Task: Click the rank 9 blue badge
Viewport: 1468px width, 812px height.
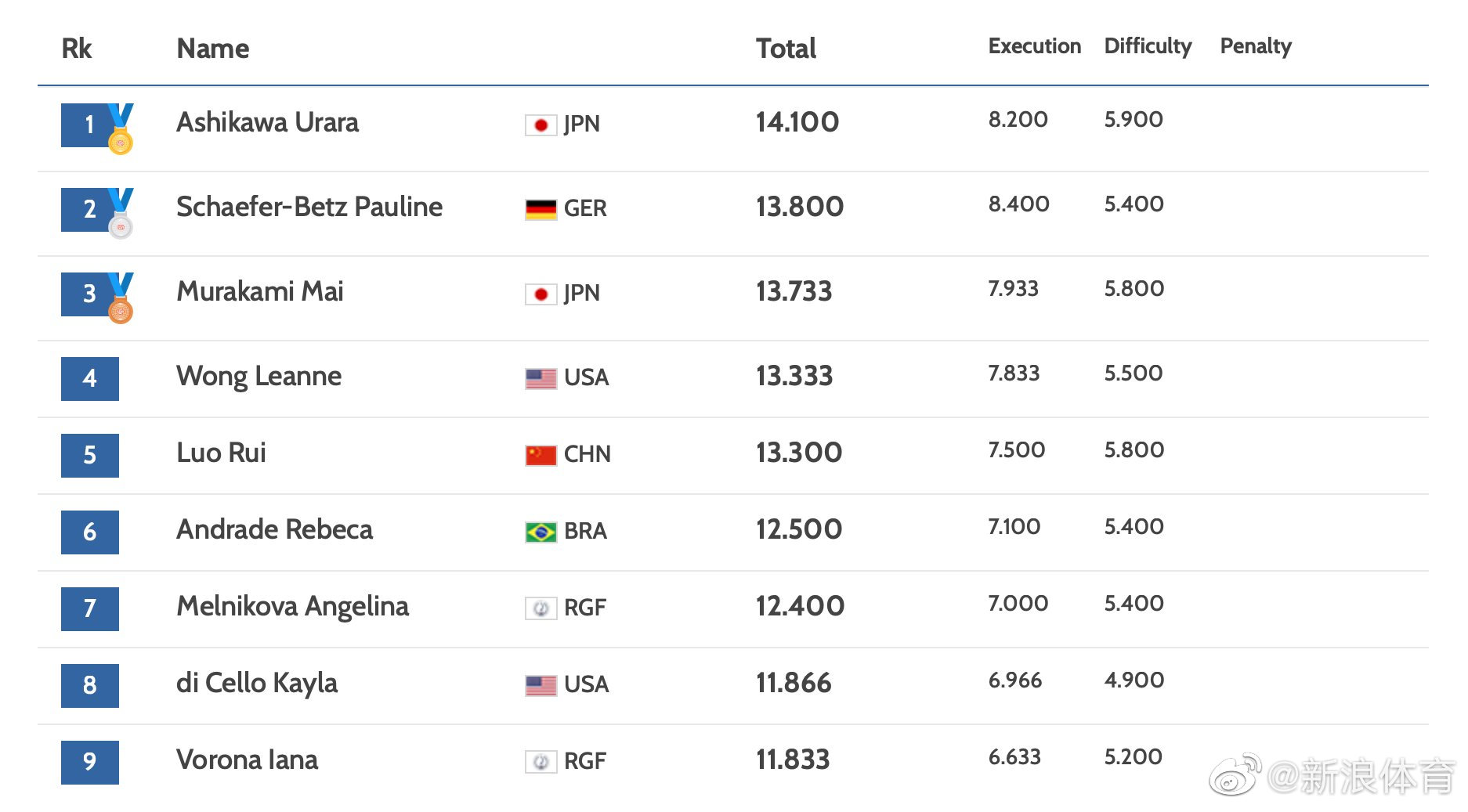Action: 90,763
